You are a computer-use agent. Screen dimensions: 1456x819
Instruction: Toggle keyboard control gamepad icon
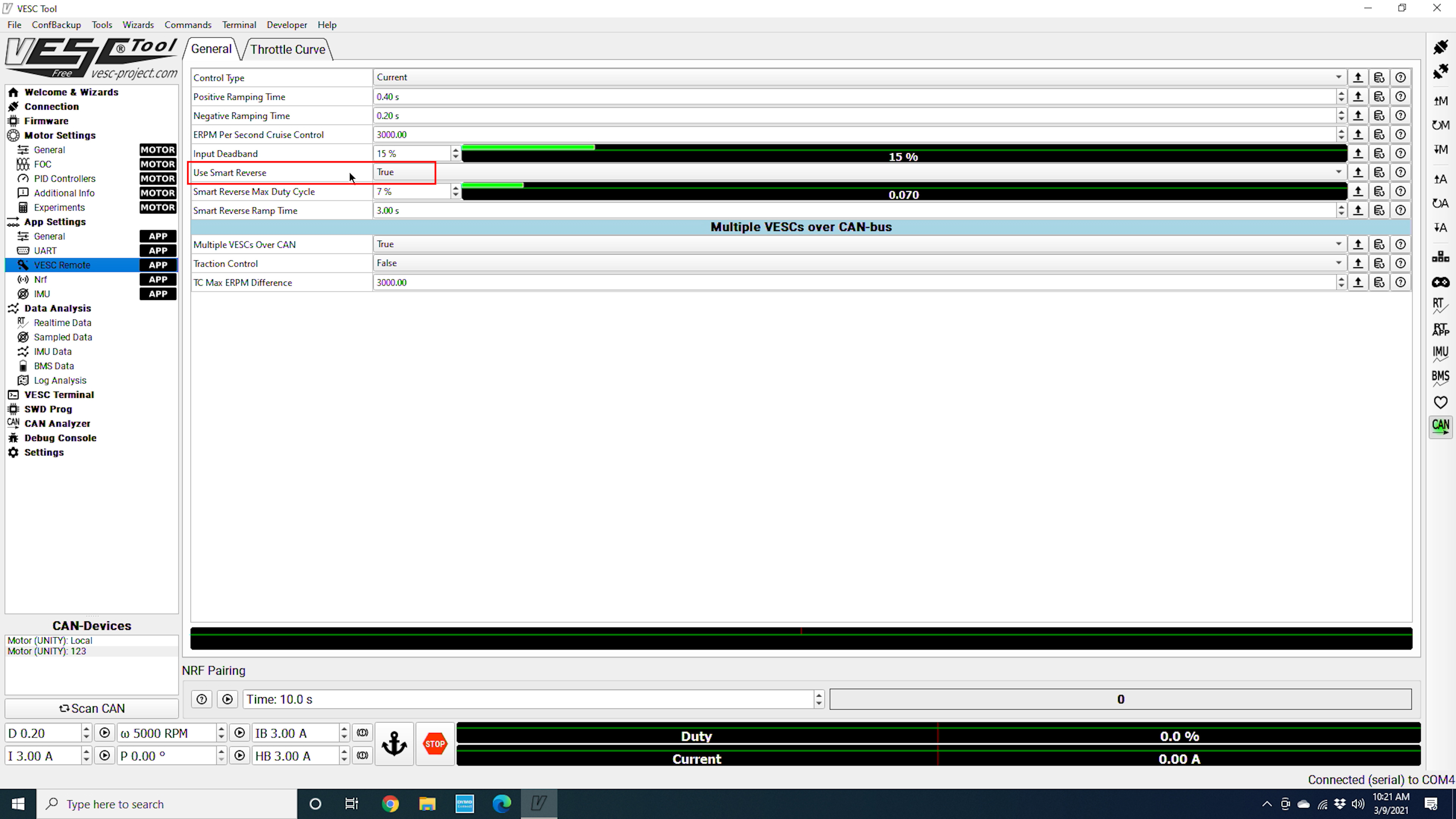pos(1440,282)
